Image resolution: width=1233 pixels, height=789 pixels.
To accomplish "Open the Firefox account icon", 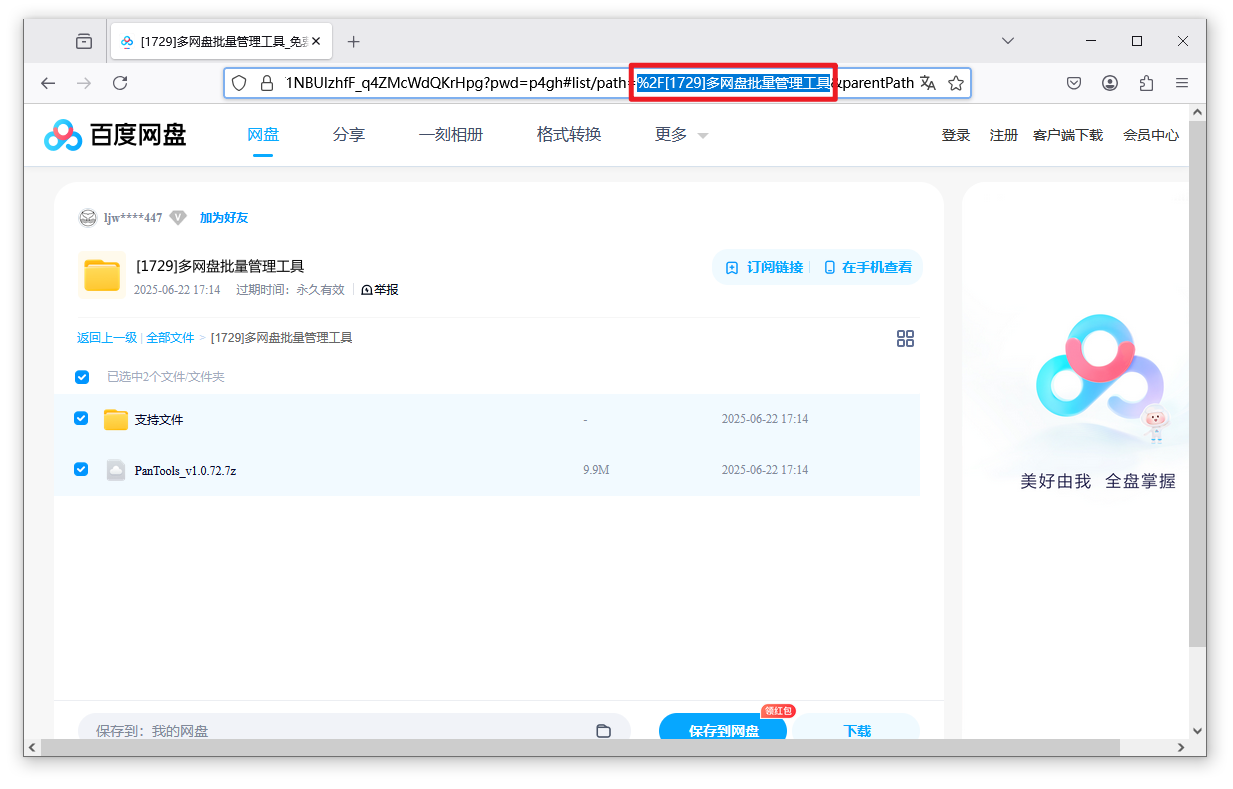I will (x=1110, y=83).
